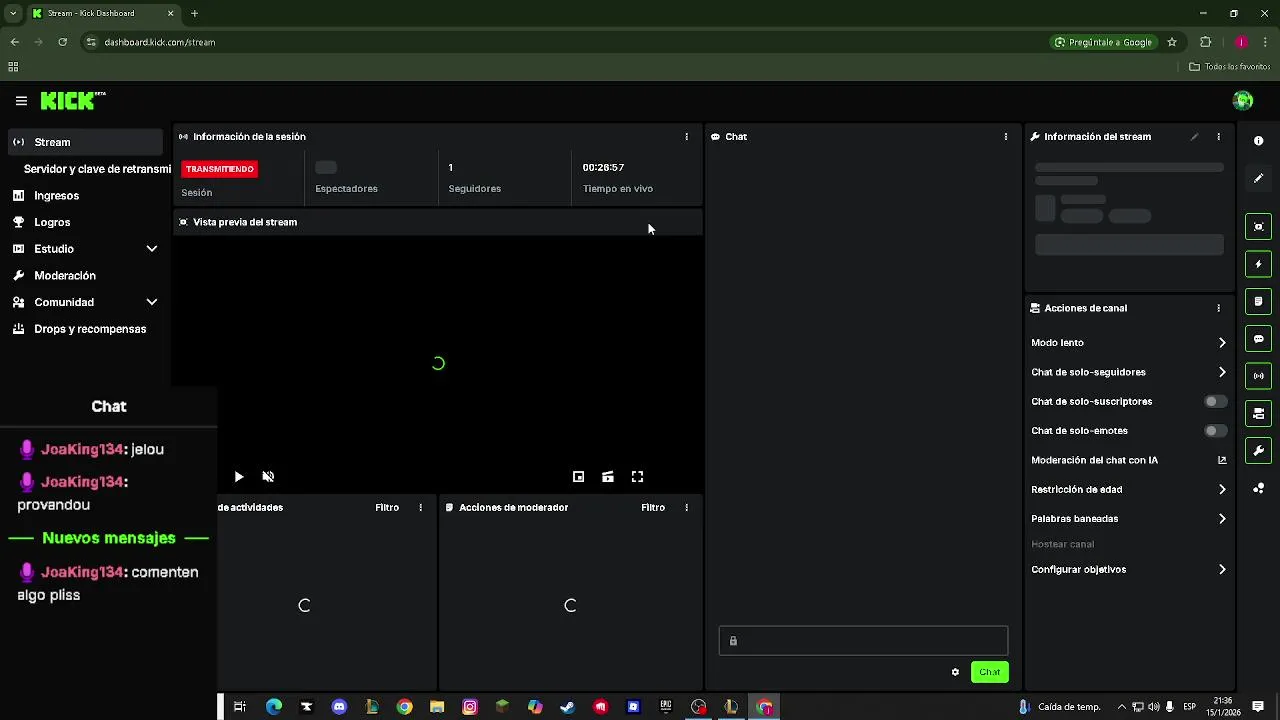Select Stream in sidebar
Viewport: 1280px width, 720px height.
coord(85,142)
